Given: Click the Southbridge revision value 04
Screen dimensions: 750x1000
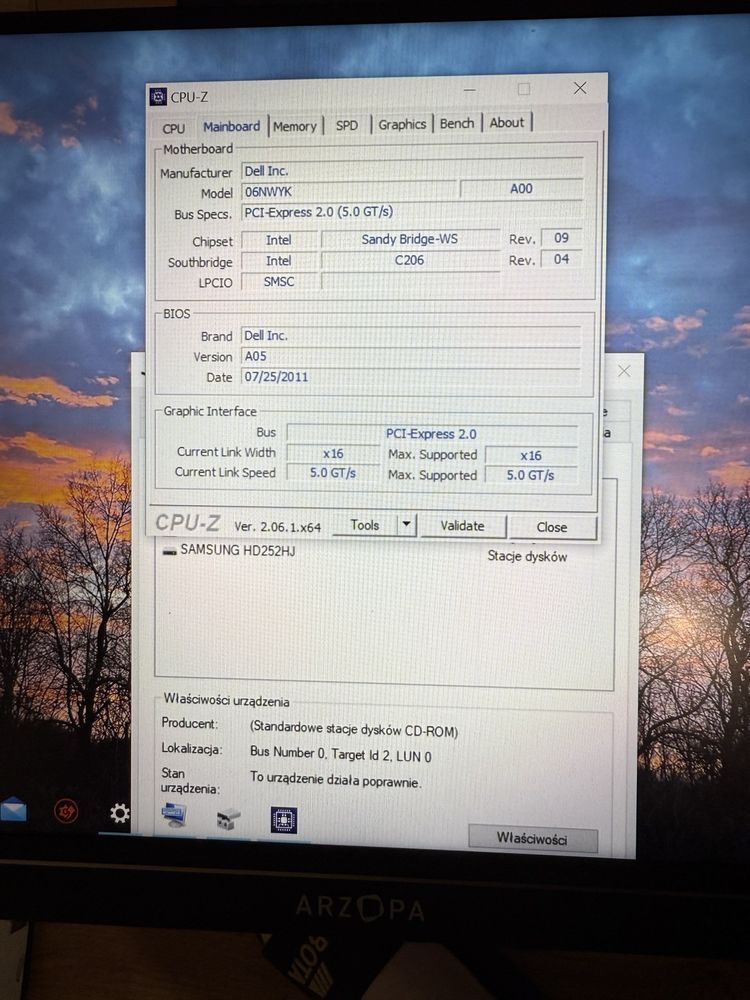Looking at the screenshot, I should [x=561, y=259].
